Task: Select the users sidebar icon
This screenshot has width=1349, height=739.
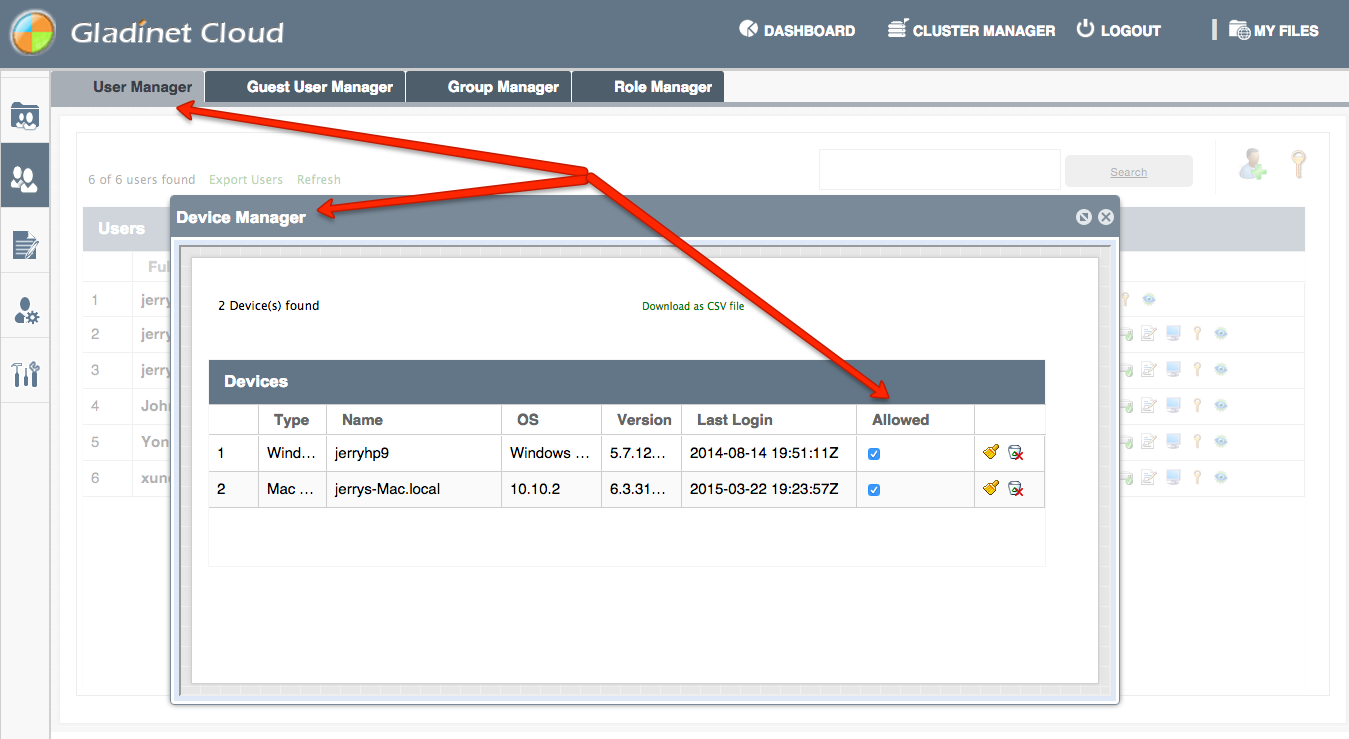Action: [x=25, y=178]
